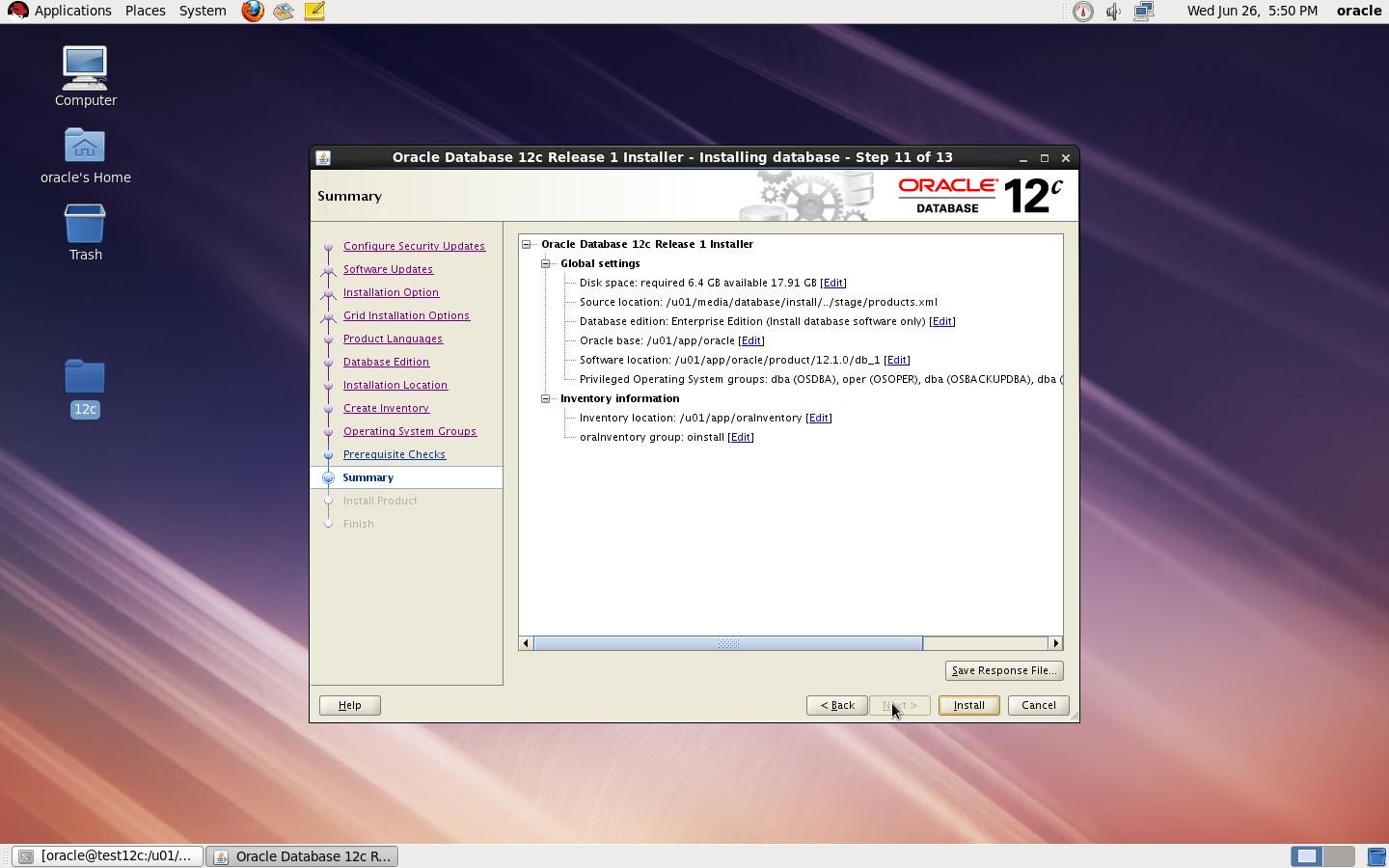Click the notes launcher icon in top panel

(x=314, y=11)
